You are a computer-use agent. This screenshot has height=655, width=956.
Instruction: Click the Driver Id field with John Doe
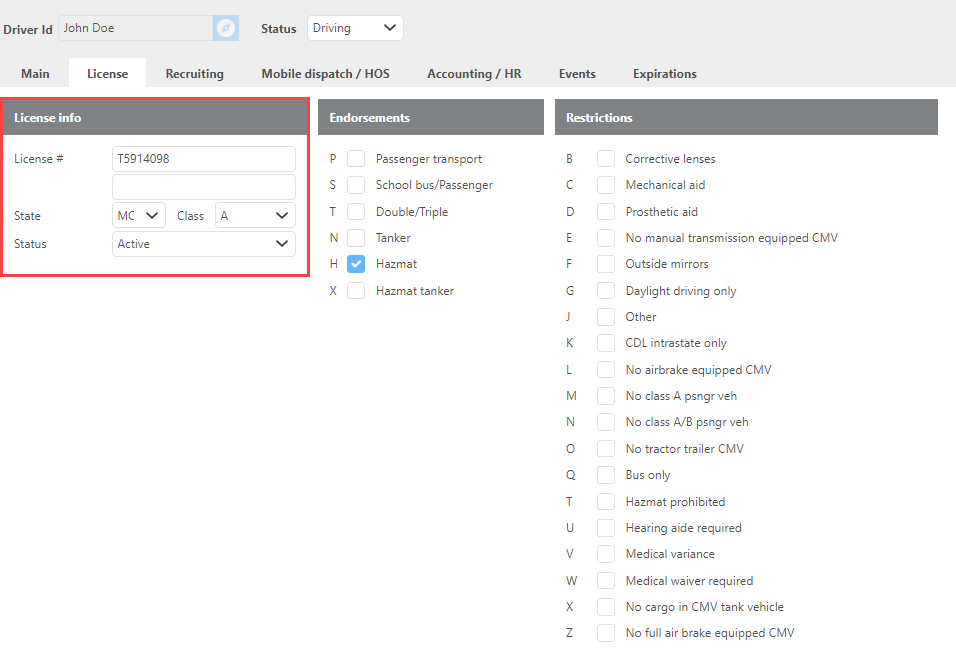pos(135,28)
